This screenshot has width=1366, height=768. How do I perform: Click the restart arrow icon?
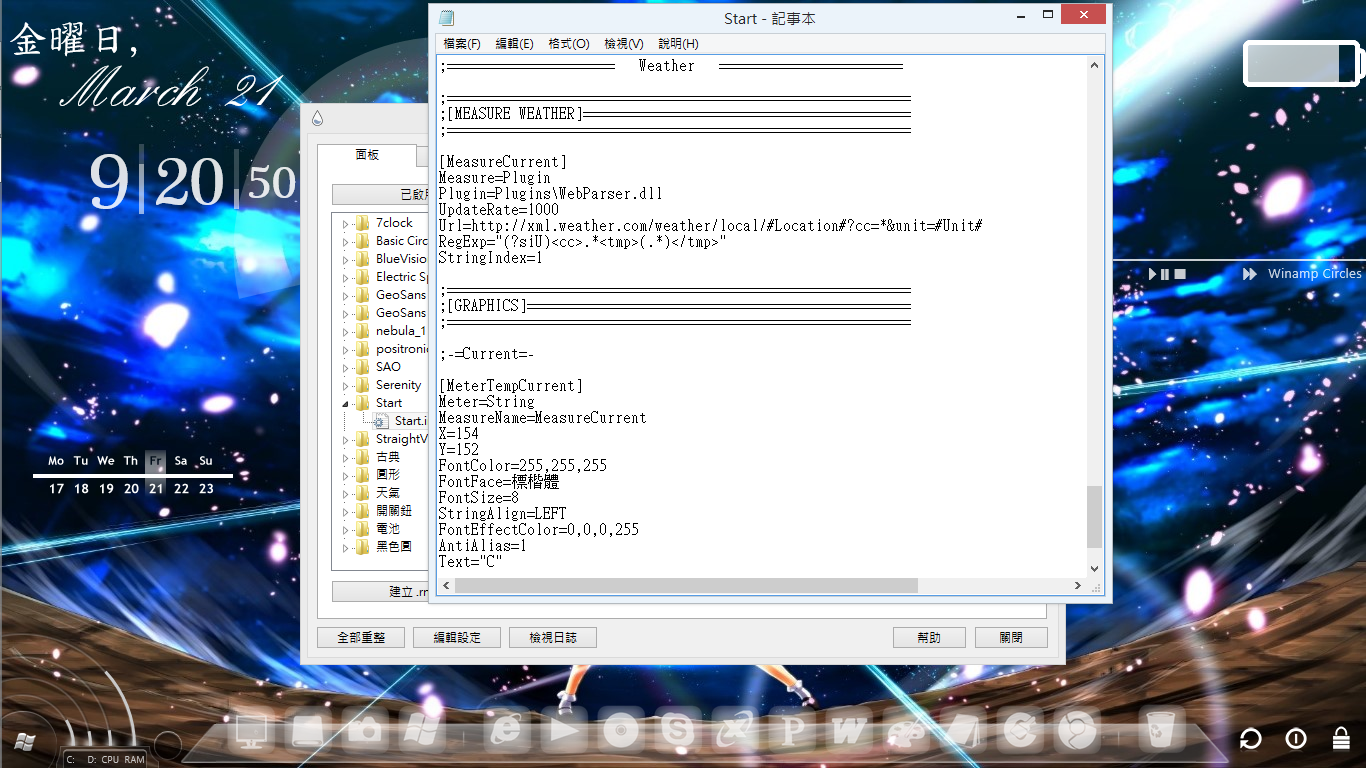(x=1250, y=739)
